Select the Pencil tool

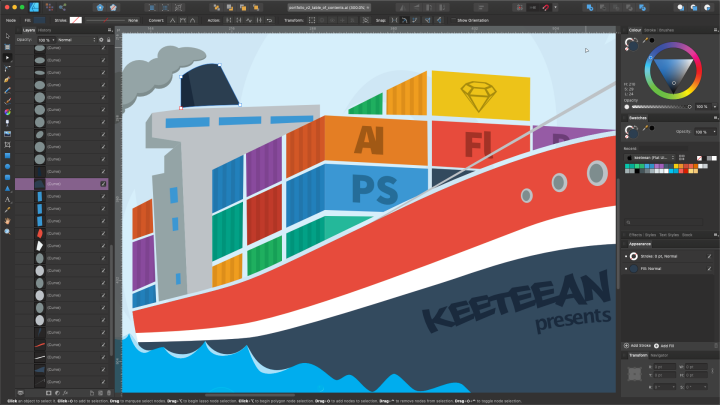click(7, 90)
